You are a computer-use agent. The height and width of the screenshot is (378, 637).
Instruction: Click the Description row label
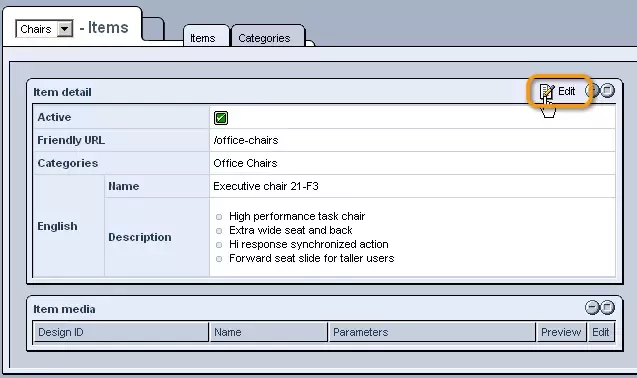click(140, 237)
